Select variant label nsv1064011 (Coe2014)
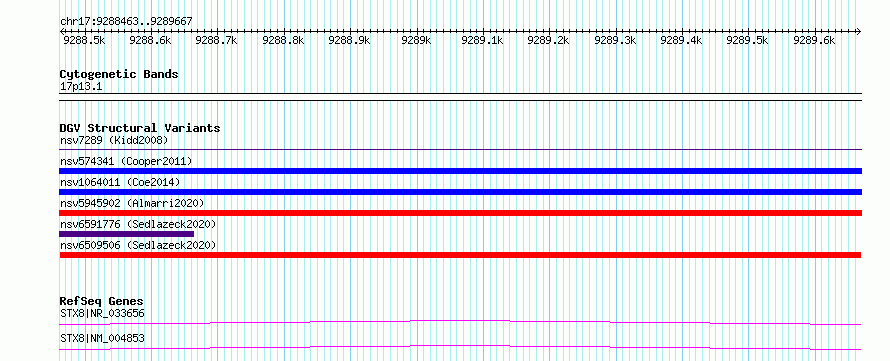890x361 pixels. (x=120, y=182)
